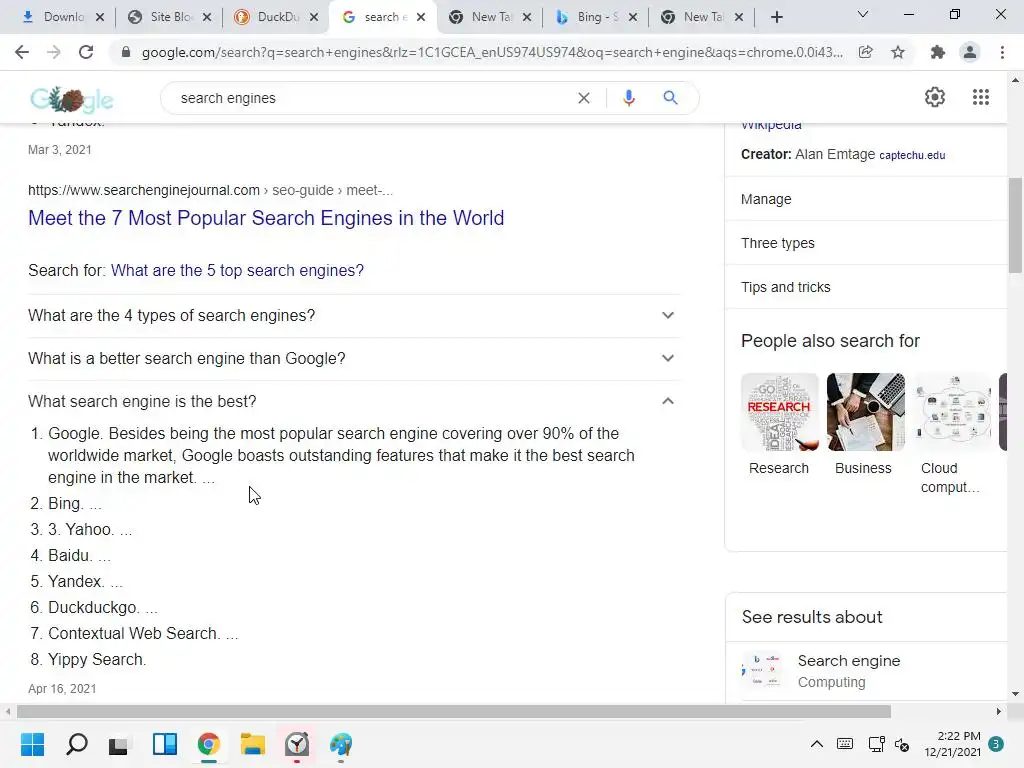Click the vertical scrollbar thumb
Image resolution: width=1024 pixels, height=768 pixels.
1016,225
